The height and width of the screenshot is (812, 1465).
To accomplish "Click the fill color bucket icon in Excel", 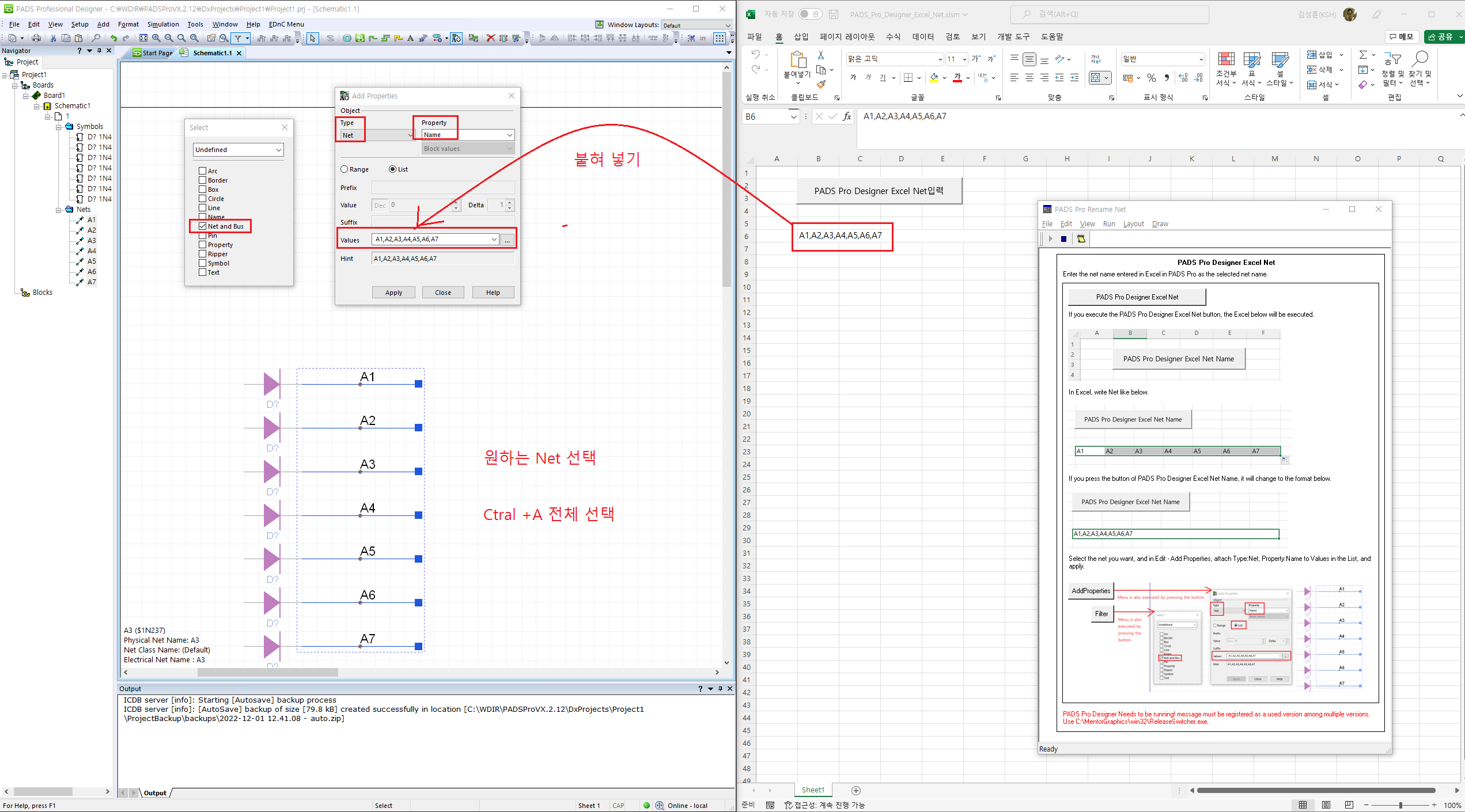I will 934,78.
